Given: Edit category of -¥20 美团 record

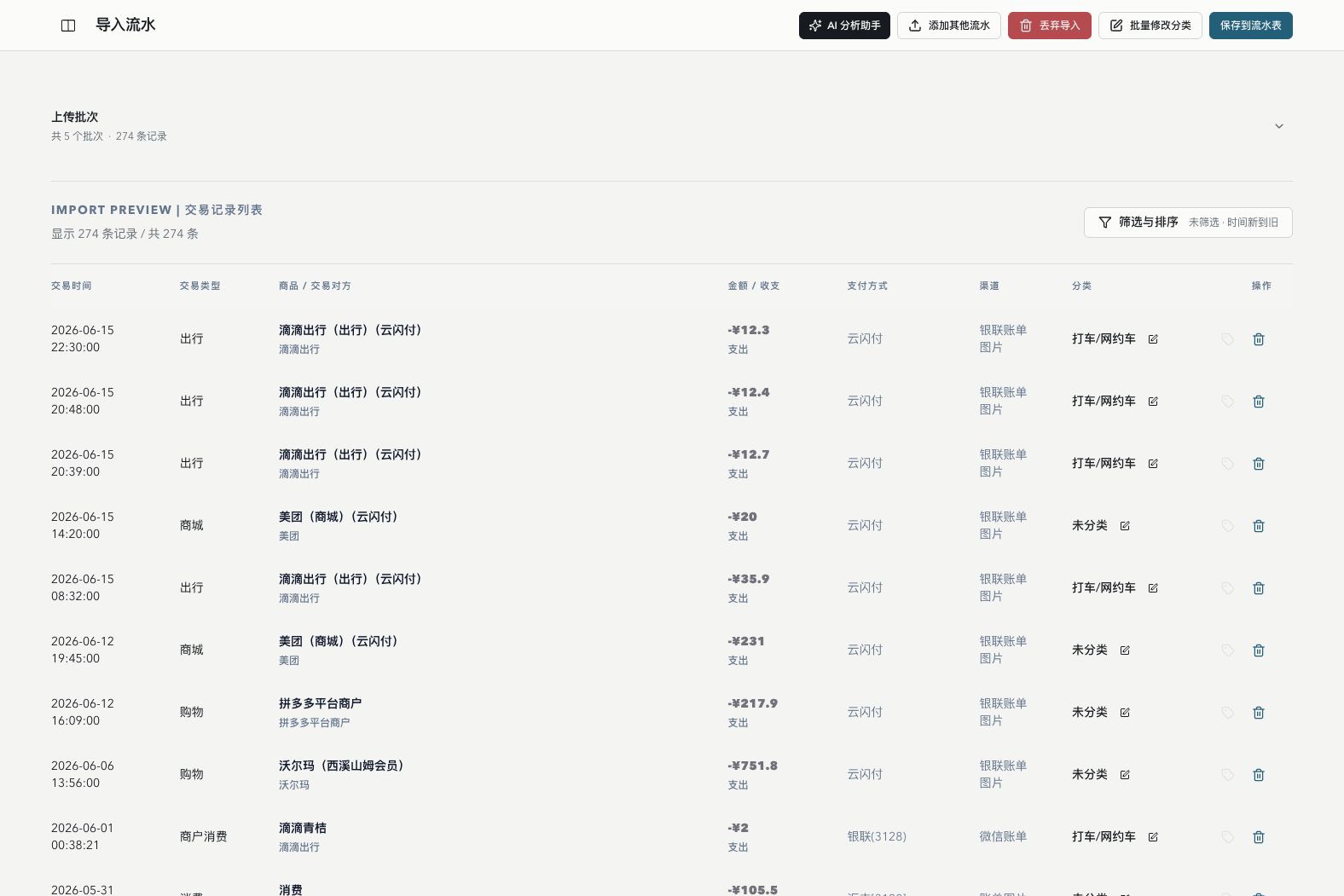Looking at the screenshot, I should pos(1125,526).
